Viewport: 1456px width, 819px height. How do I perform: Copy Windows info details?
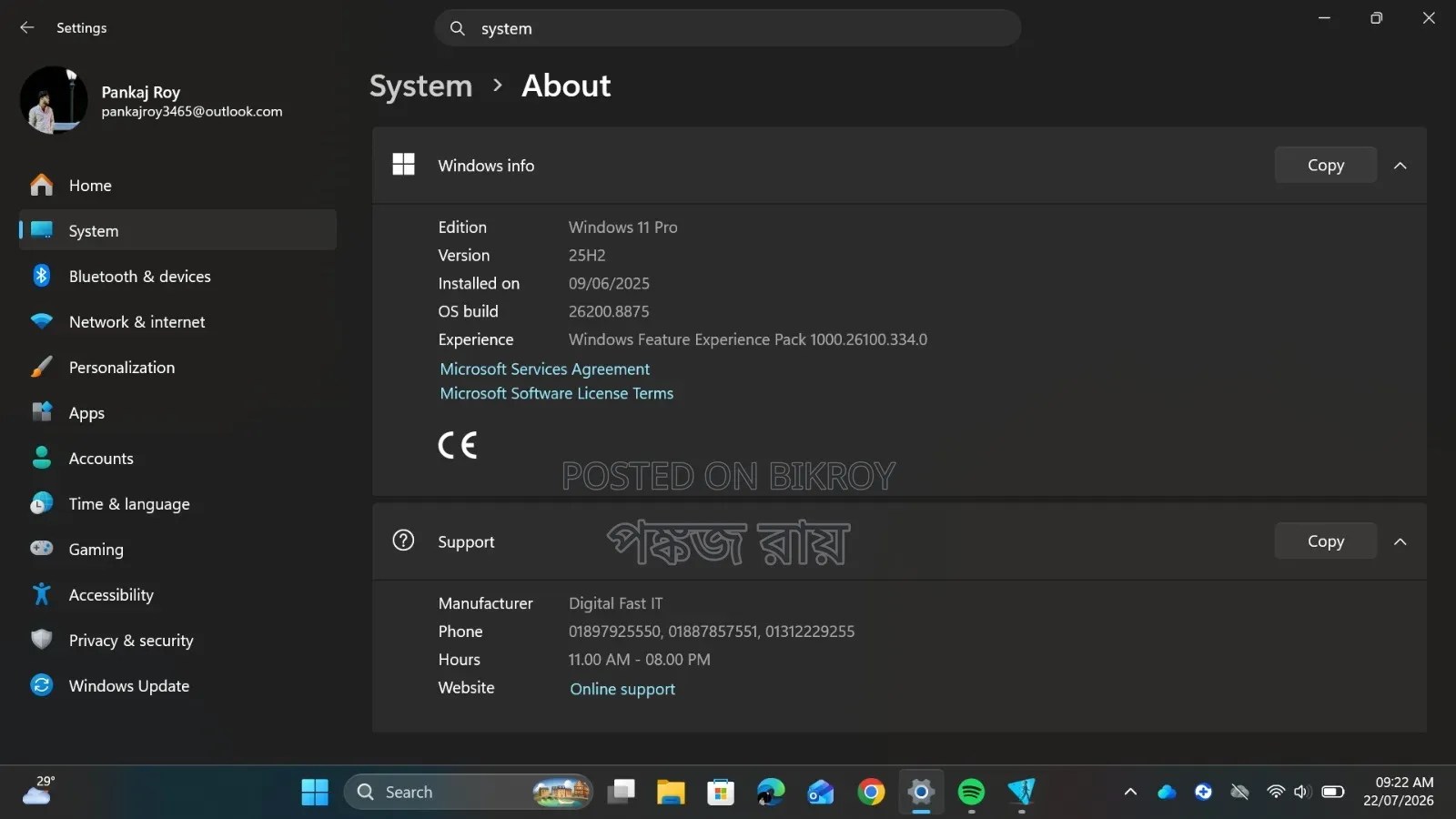1325,165
